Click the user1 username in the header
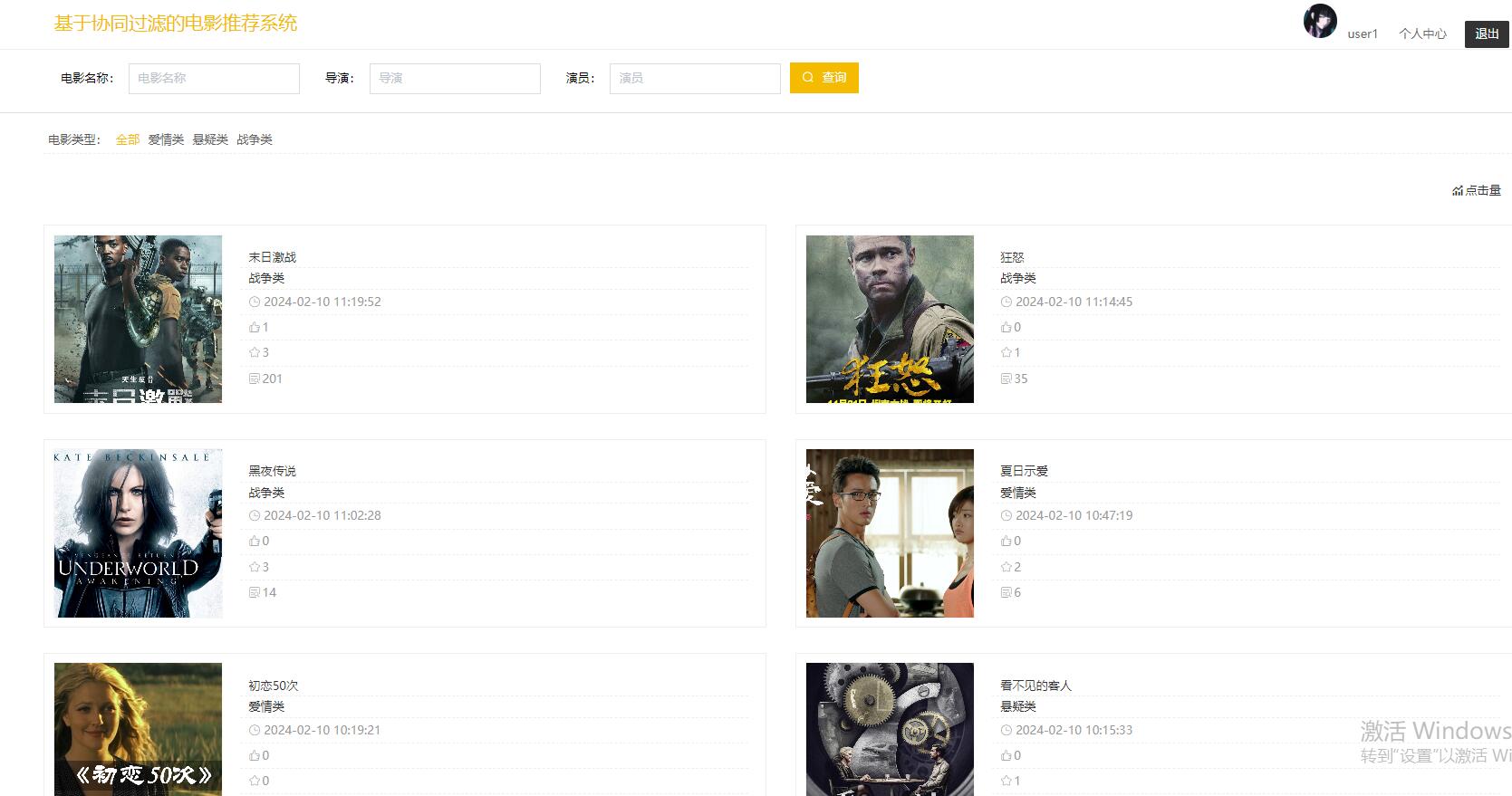Viewport: 1512px width, 796px height. coord(1363,34)
